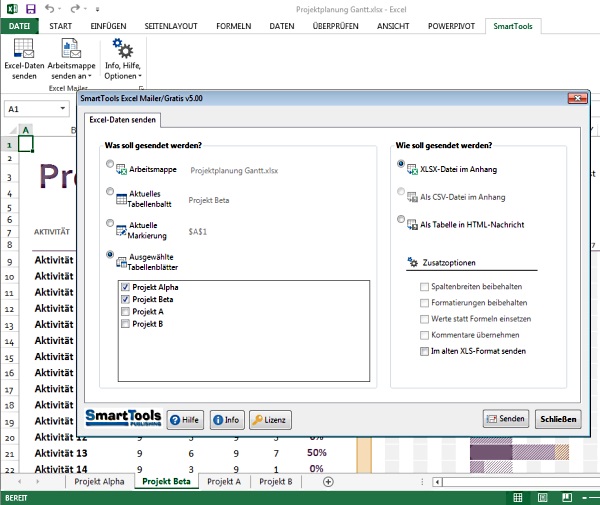The image size is (600, 505).
Task: Switch to Projekt Alpha sheet tab
Action: point(99,482)
